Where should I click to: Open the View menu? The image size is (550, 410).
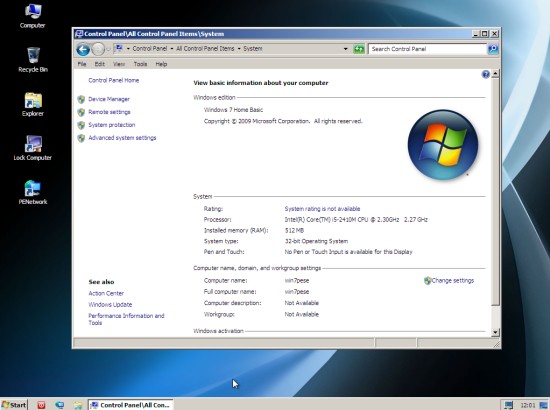[x=119, y=64]
